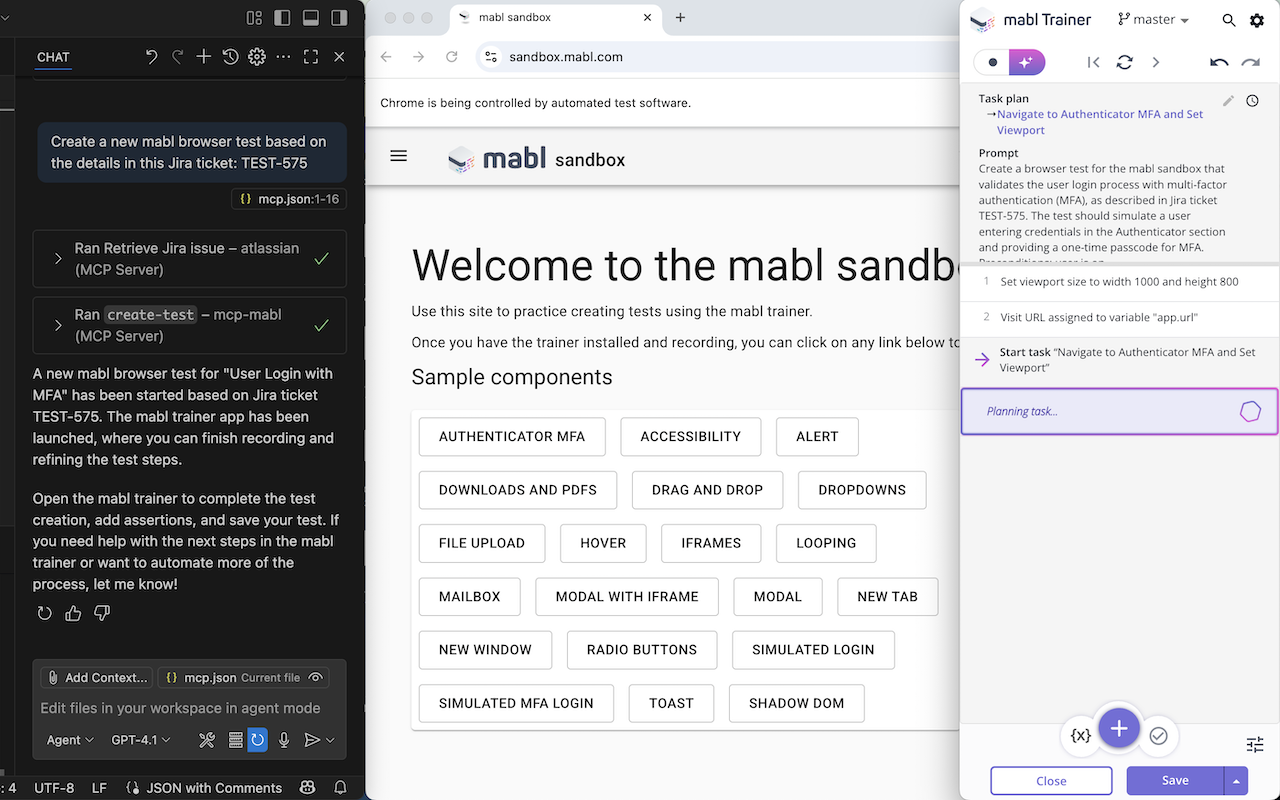Open the customize layout icon in VS Code

(254, 18)
